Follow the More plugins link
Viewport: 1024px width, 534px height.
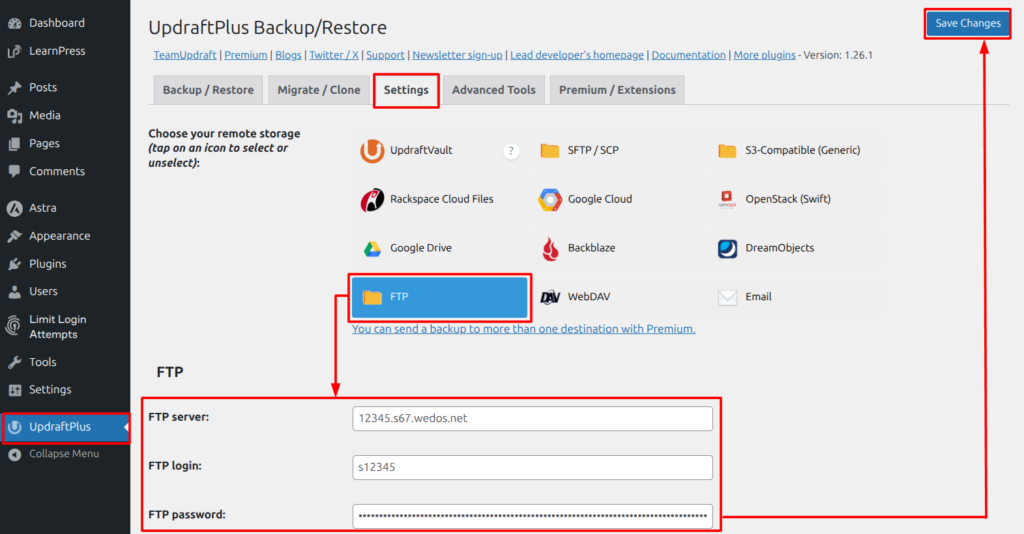[764, 55]
